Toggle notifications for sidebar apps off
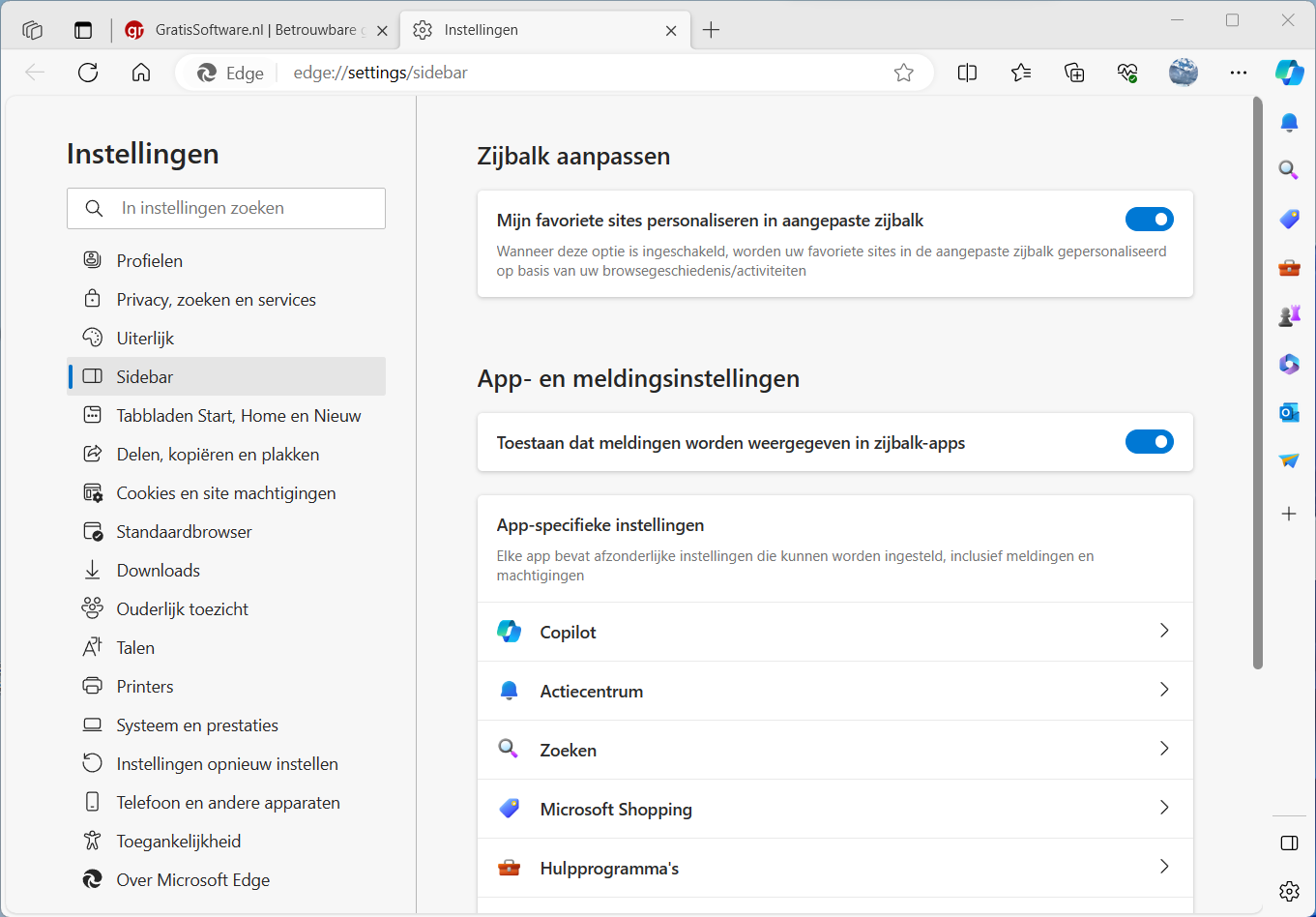The width and height of the screenshot is (1316, 917). click(x=1149, y=442)
